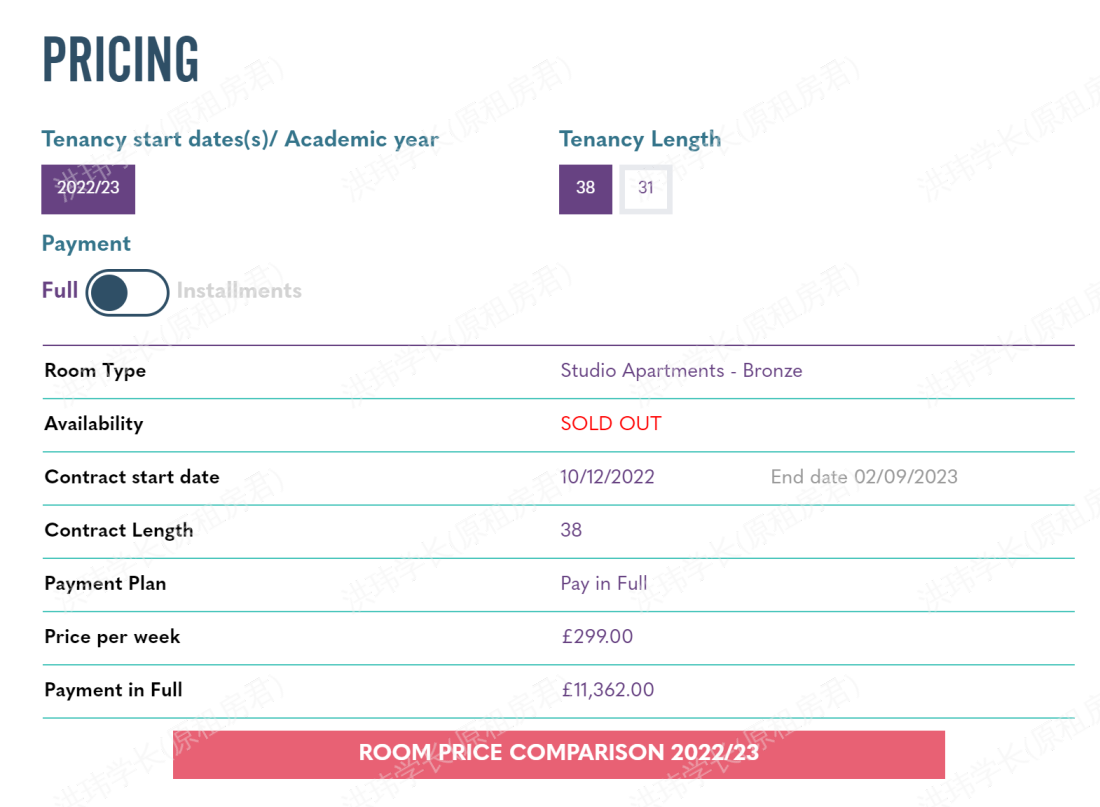Viewport: 1100px width, 807px height.
Task: Click the Tenancy start dates/Academic year heading
Action: point(239,139)
